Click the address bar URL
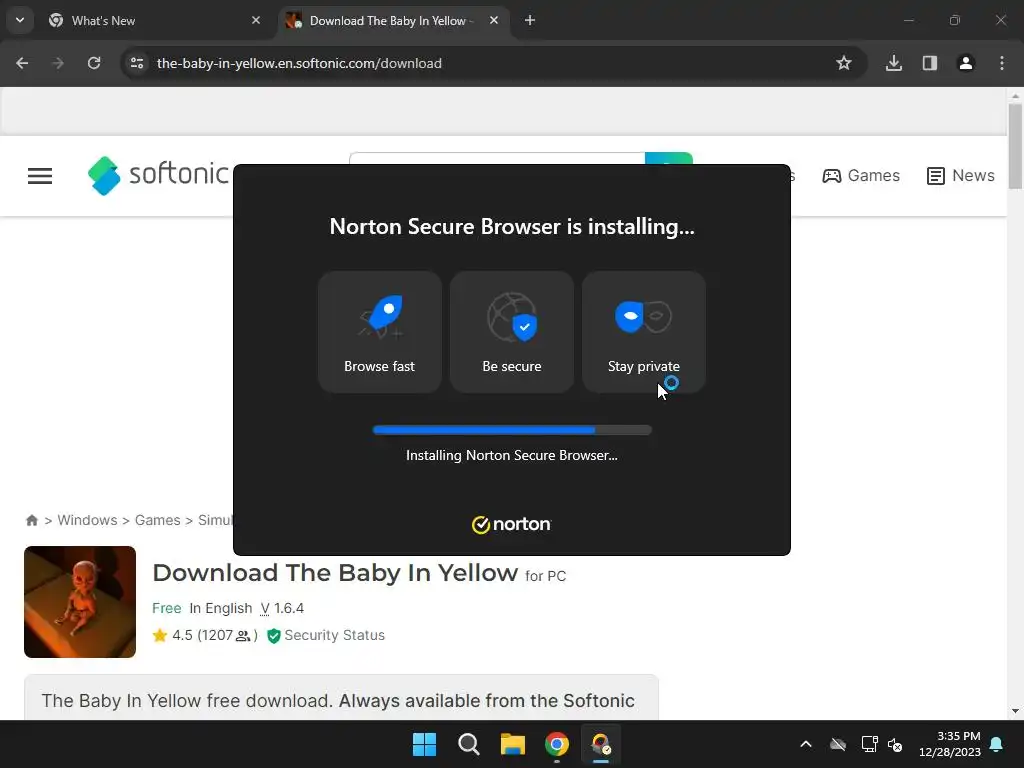This screenshot has width=1024, height=768. tap(299, 63)
